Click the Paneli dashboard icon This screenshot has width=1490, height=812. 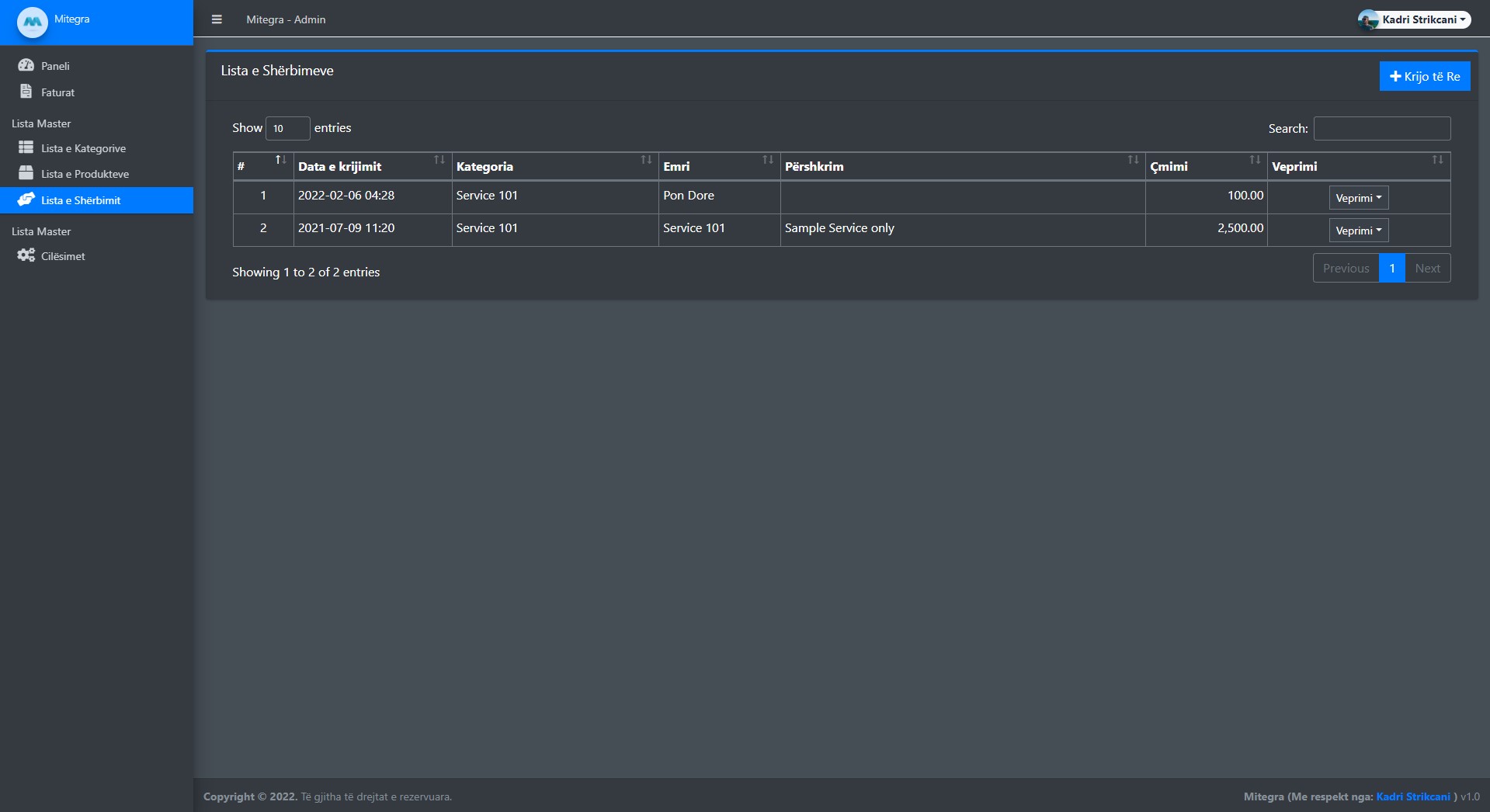26,66
